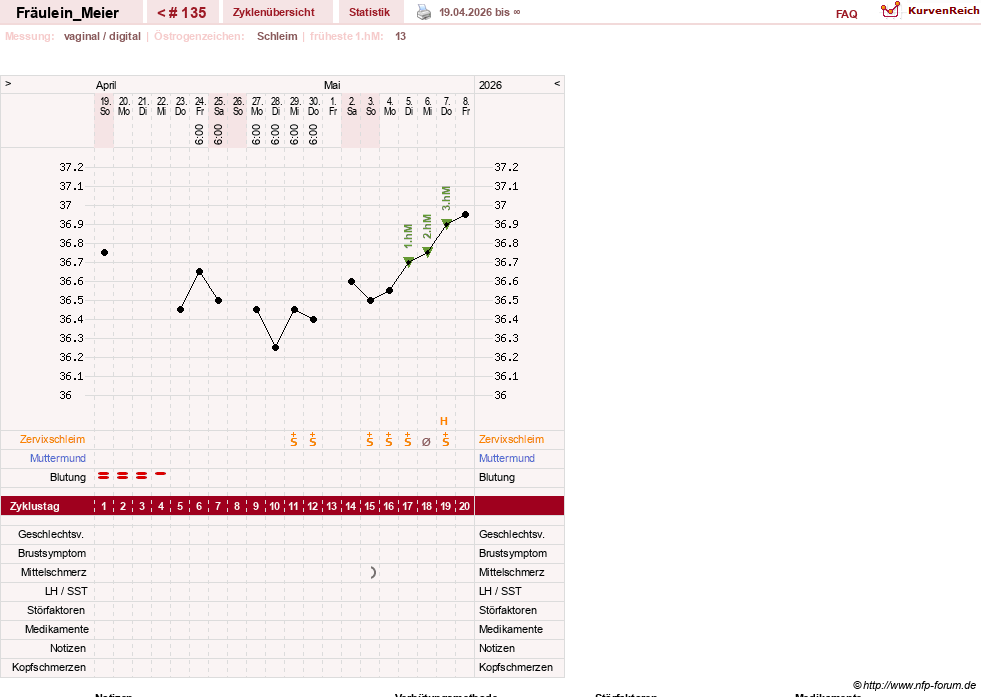981x697 pixels.
Task: Select the 1.hM green triangle marker
Action: 408,261
